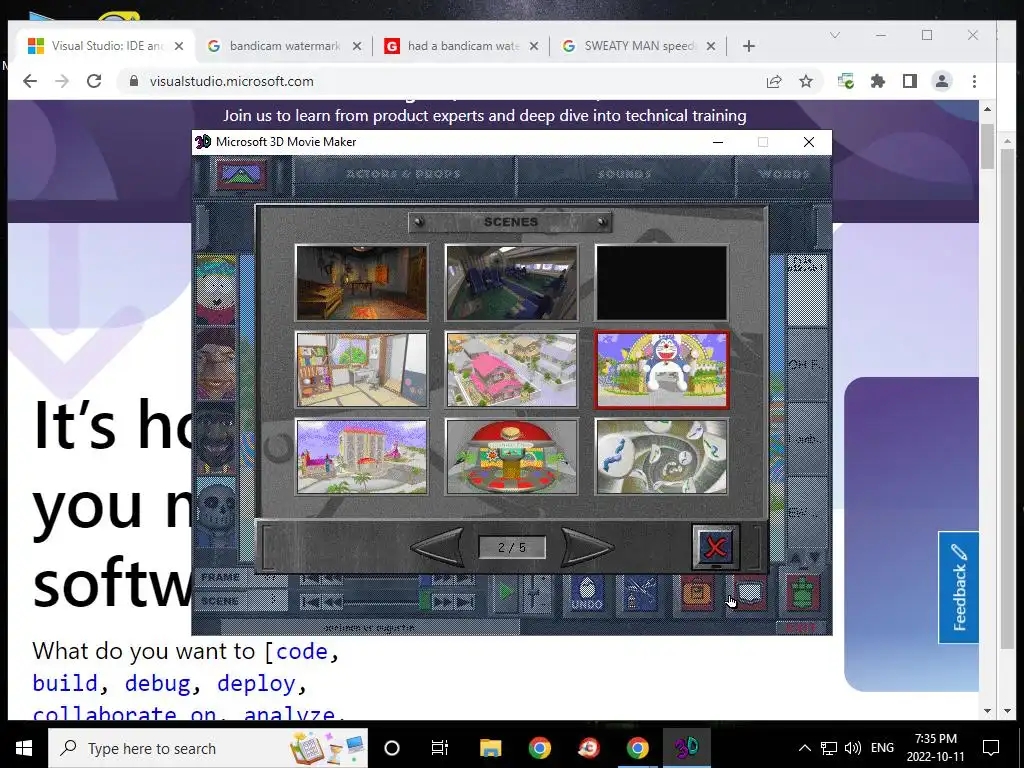The width and height of the screenshot is (1024, 768).
Task: Adjust the volume slider beside play button
Action: [x=535, y=592]
